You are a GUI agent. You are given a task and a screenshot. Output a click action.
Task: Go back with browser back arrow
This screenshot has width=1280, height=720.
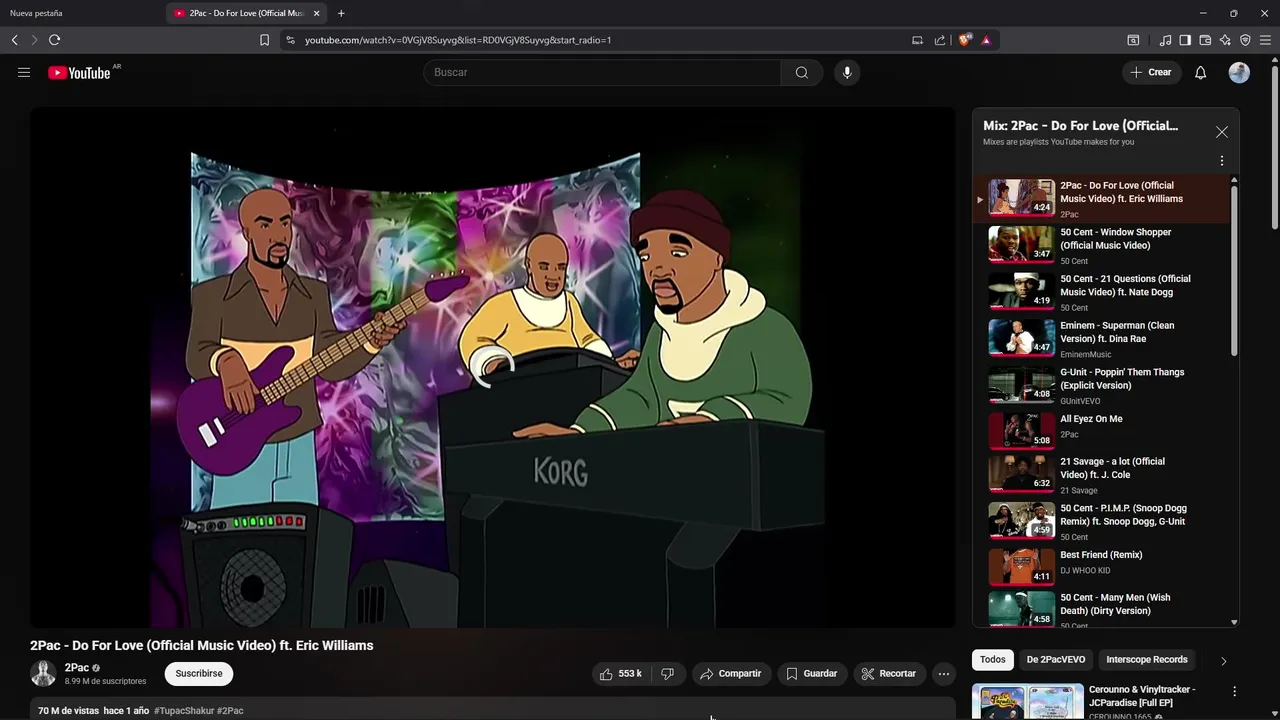tap(14, 40)
